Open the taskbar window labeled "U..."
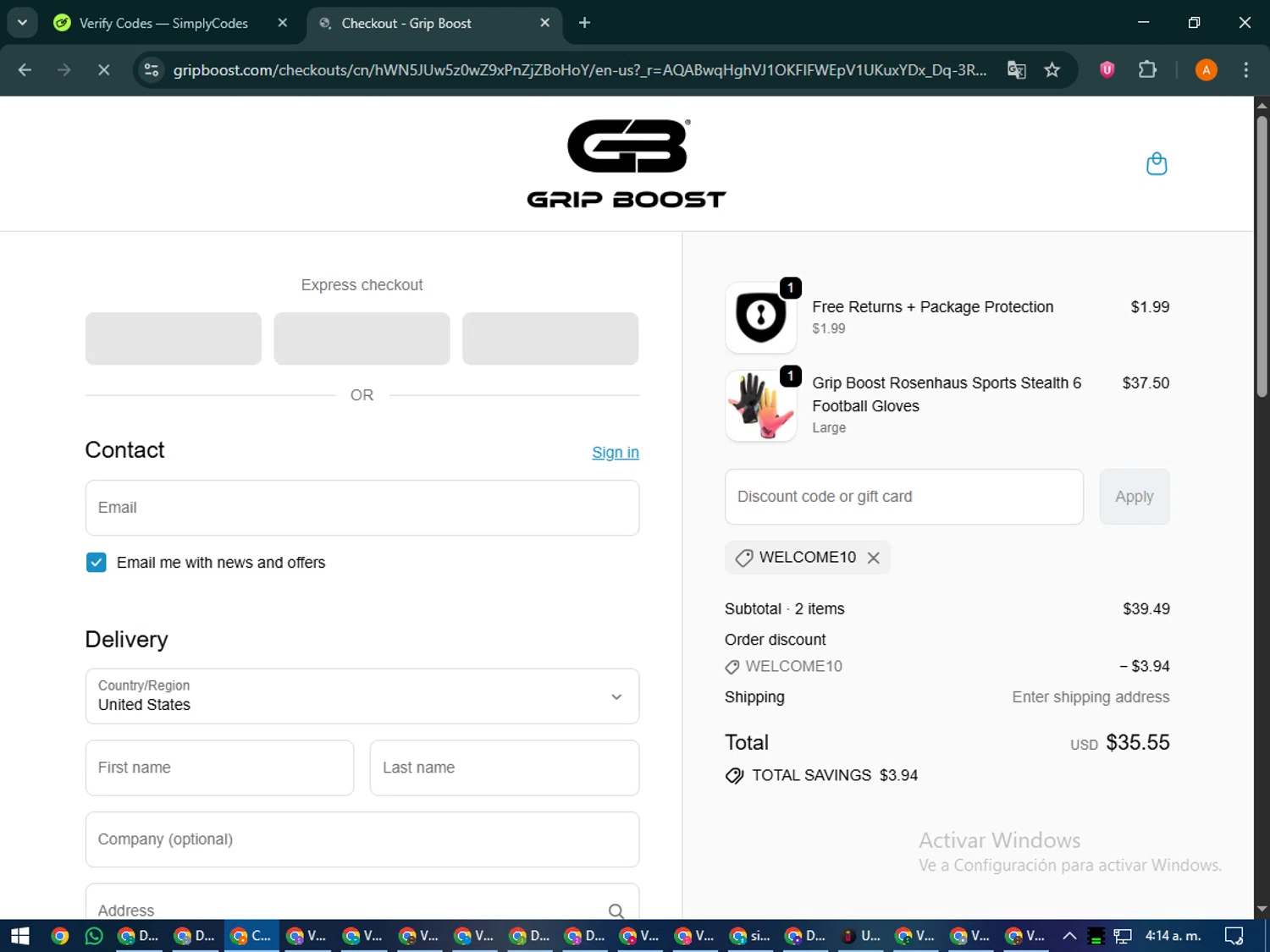This screenshot has height=952, width=1270. pyautogui.click(x=860, y=936)
